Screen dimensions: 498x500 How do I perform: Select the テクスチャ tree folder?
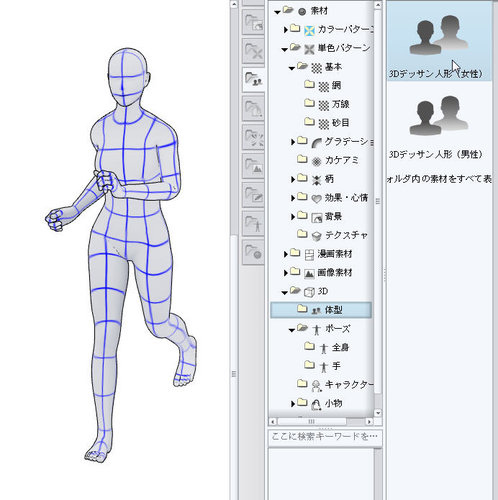[332, 235]
